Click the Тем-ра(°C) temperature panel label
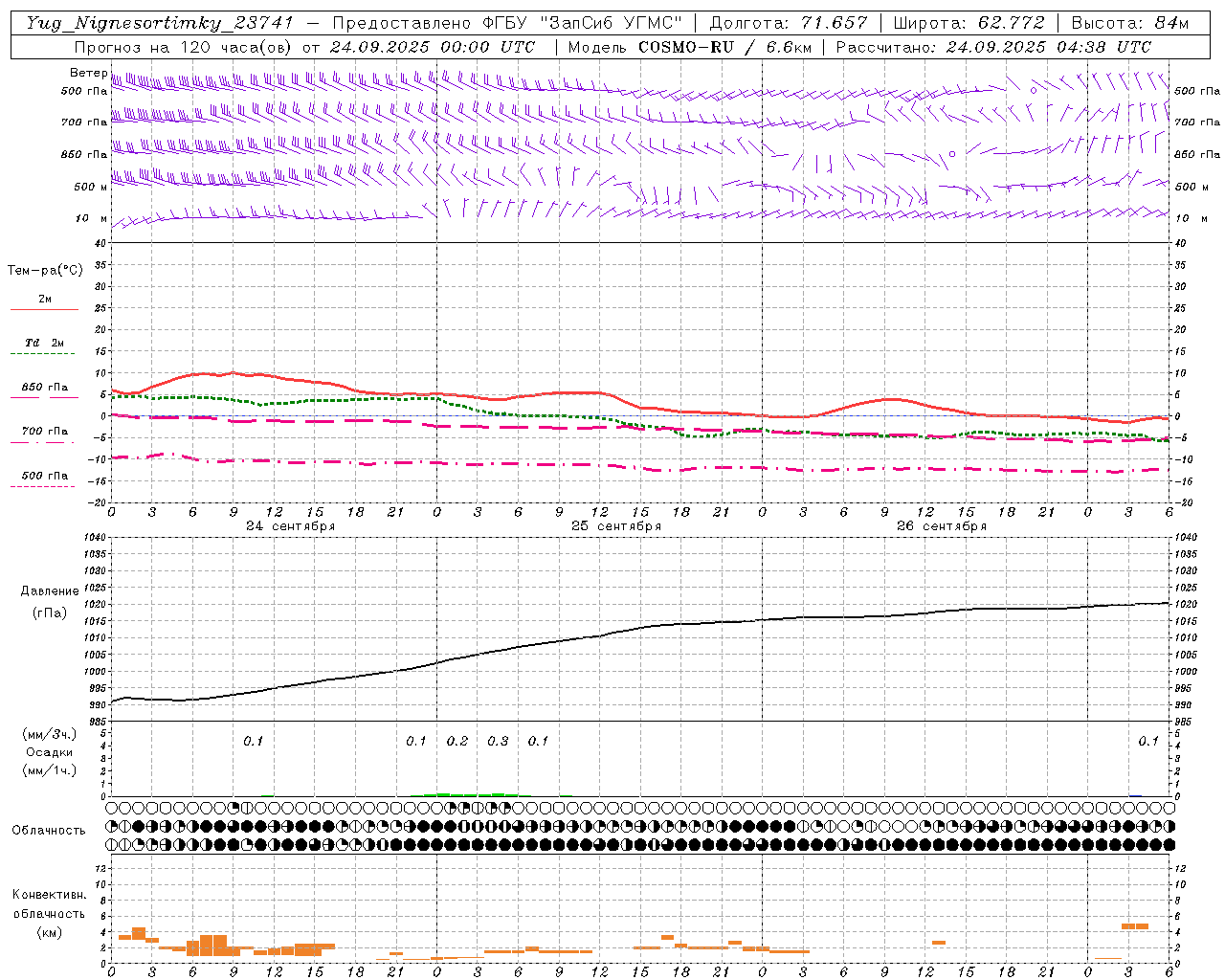This screenshot has height=980, width=1225. (x=45, y=271)
